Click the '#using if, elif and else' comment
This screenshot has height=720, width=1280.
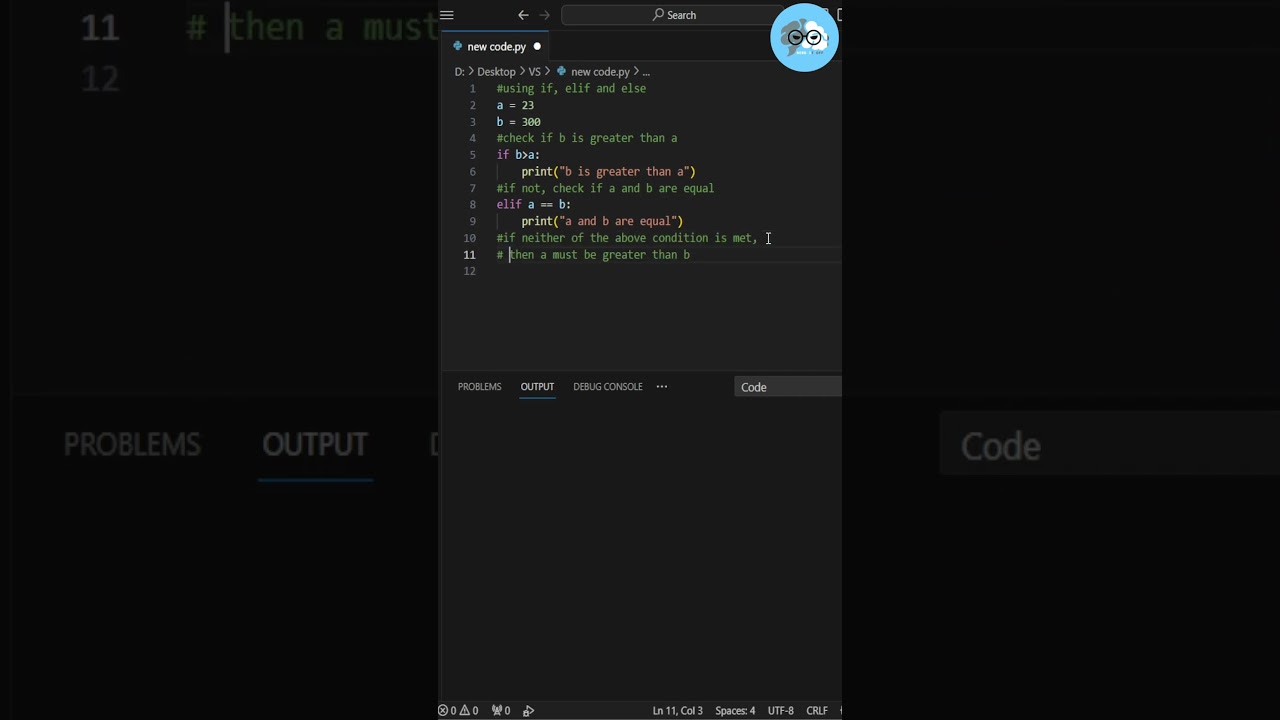pyautogui.click(x=571, y=89)
